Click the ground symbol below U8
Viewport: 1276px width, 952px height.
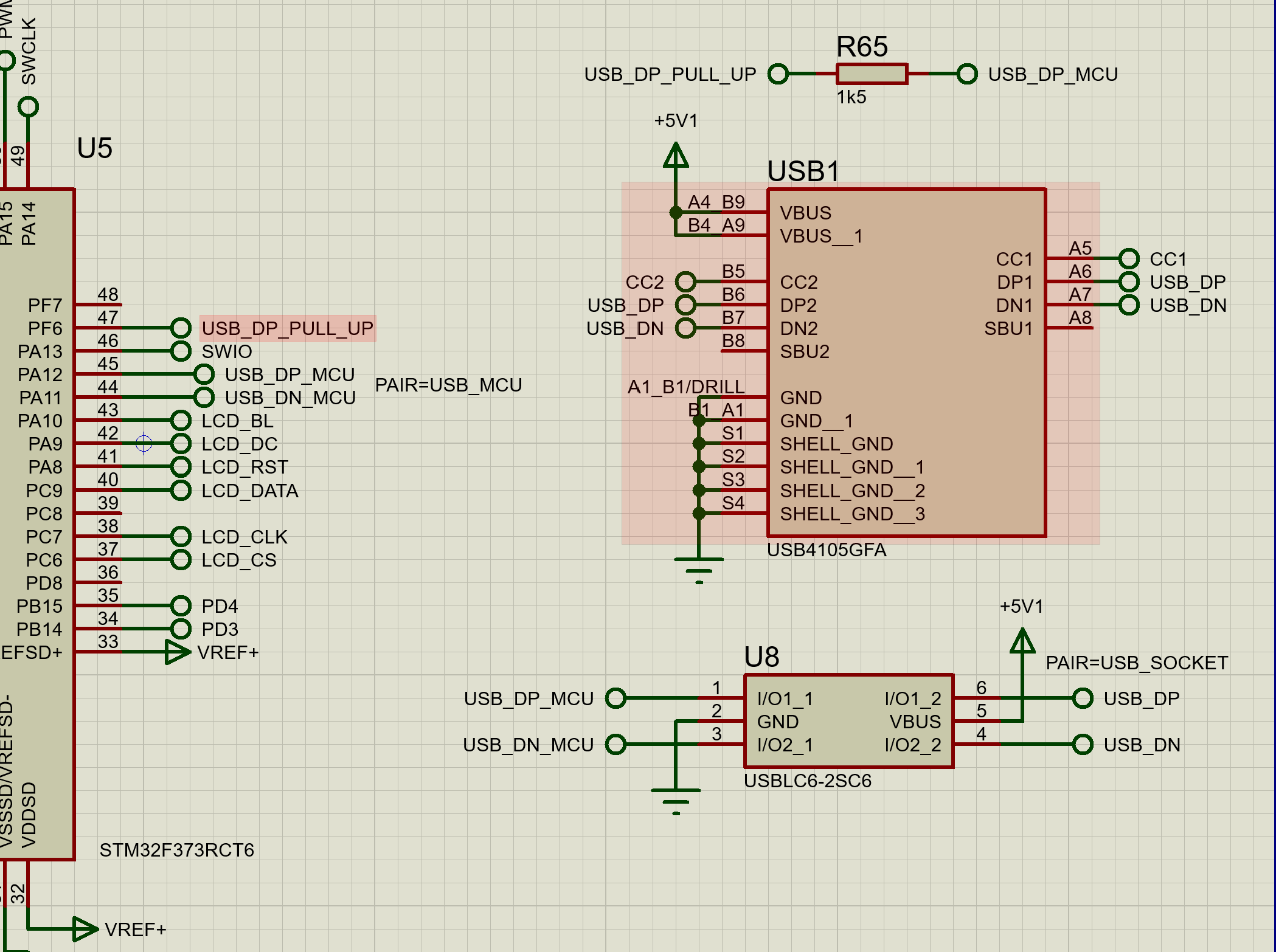676,801
